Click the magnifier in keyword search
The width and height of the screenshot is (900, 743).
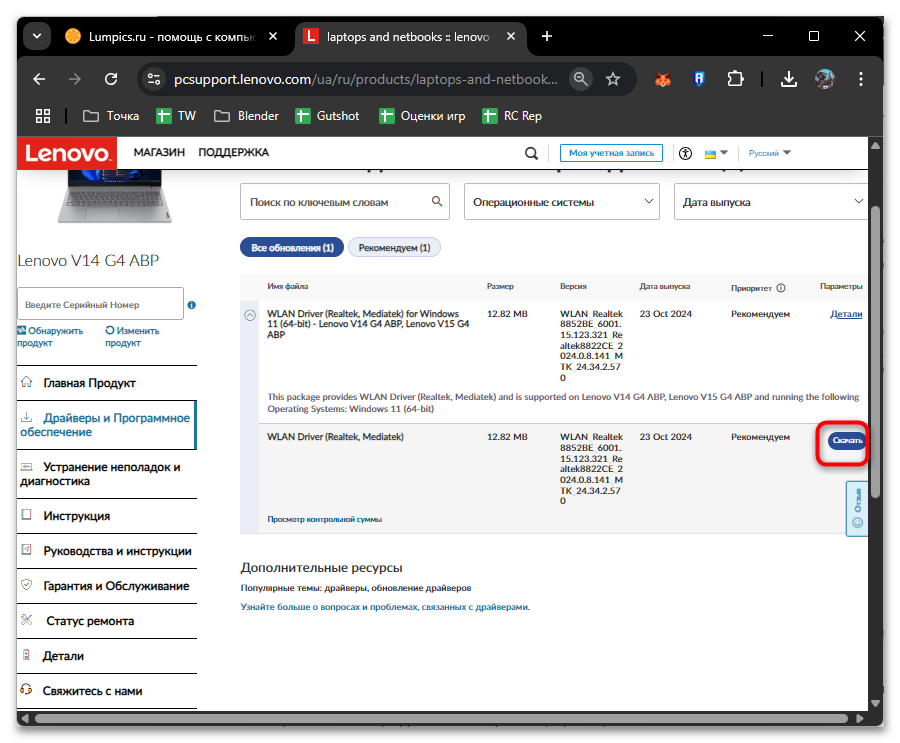pyautogui.click(x=437, y=201)
